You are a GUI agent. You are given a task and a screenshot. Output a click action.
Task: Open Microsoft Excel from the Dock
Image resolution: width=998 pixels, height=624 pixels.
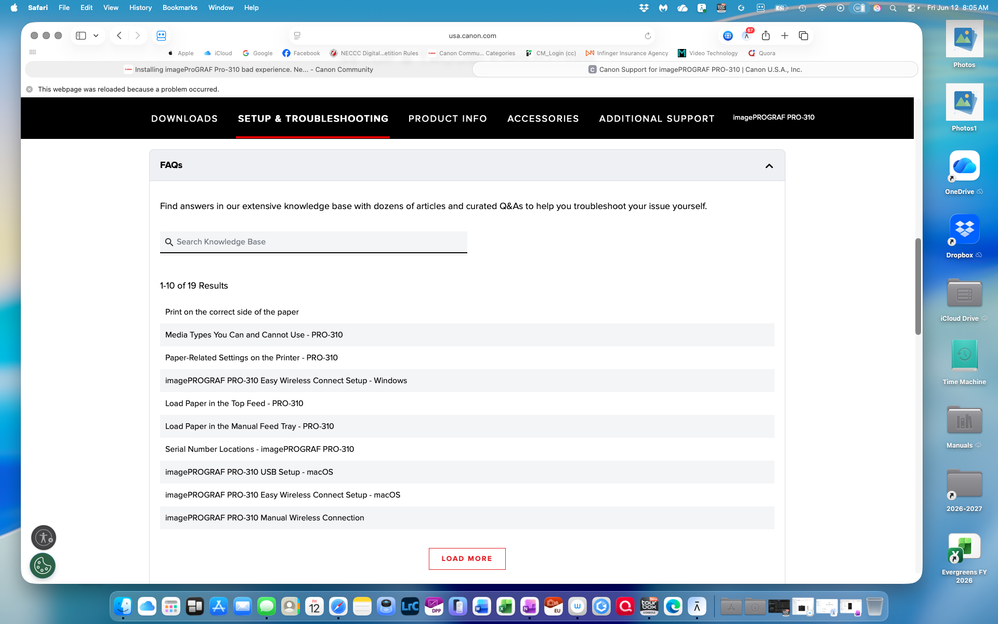[505, 606]
